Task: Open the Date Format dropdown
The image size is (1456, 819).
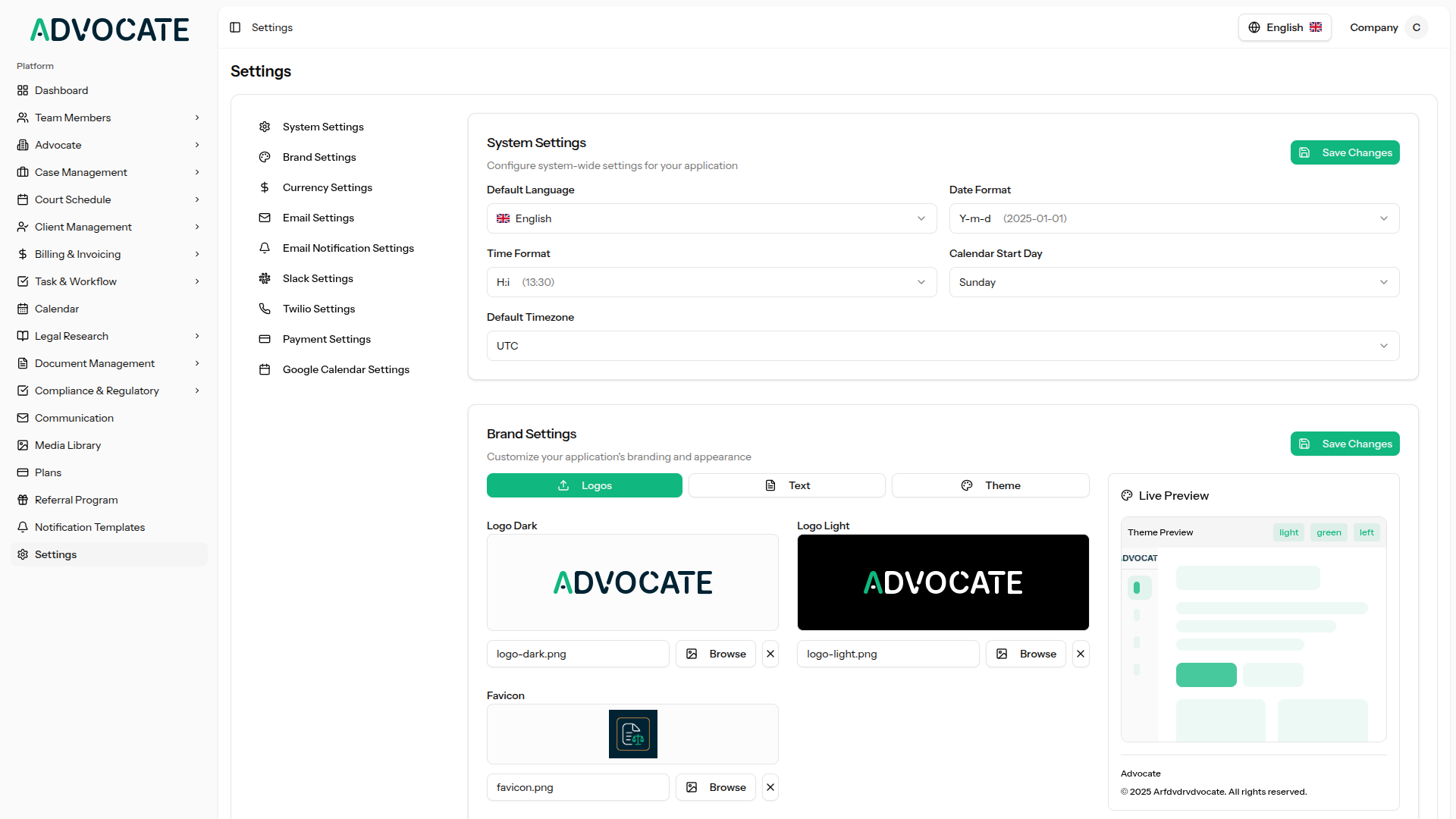Action: point(1174,218)
